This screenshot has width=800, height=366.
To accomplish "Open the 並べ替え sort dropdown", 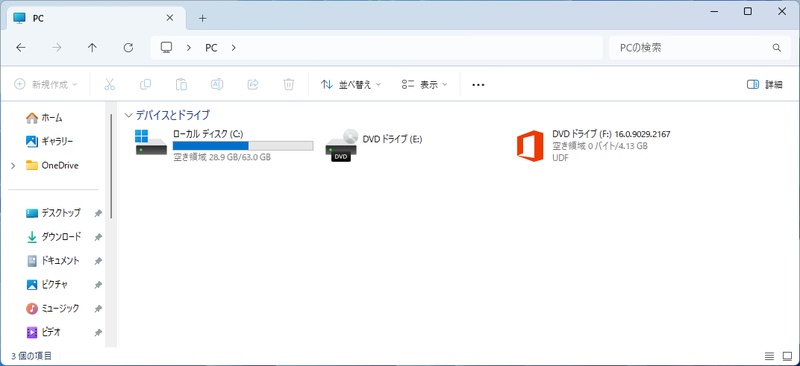I will click(x=351, y=85).
